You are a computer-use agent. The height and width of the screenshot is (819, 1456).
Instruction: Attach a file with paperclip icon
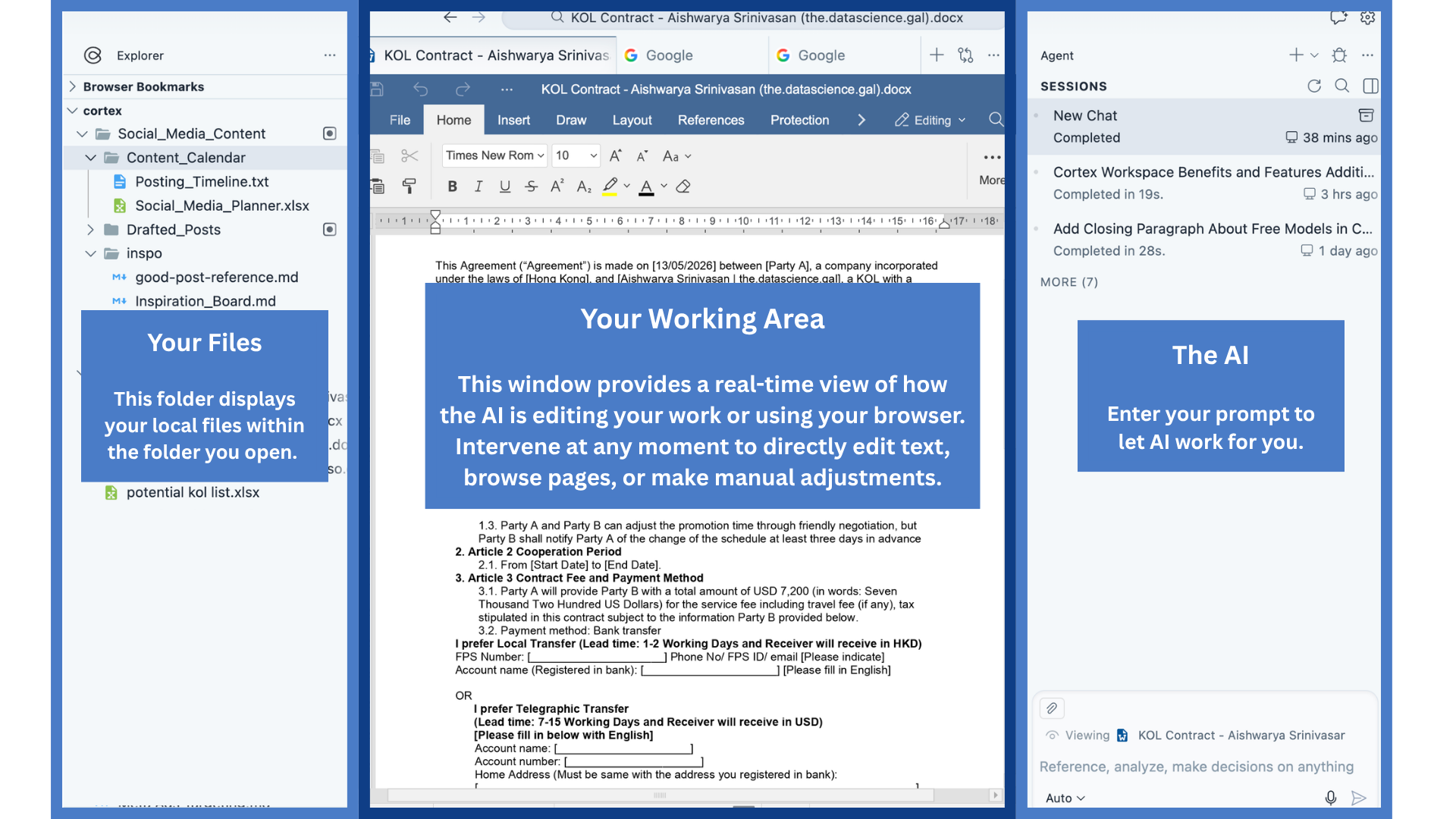(1052, 708)
